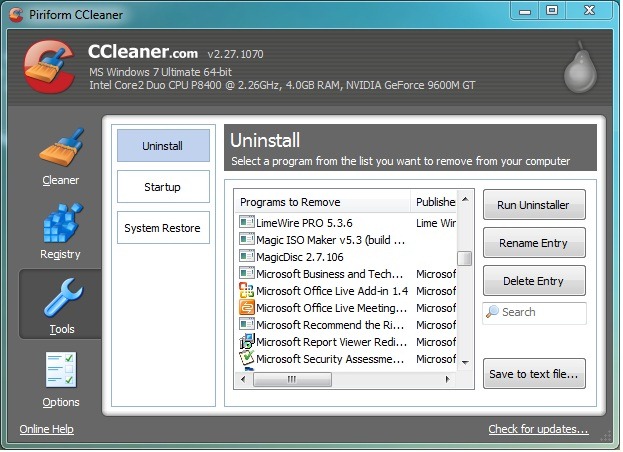Sort by the Publisher column header
This screenshot has width=623, height=452.
(434, 202)
